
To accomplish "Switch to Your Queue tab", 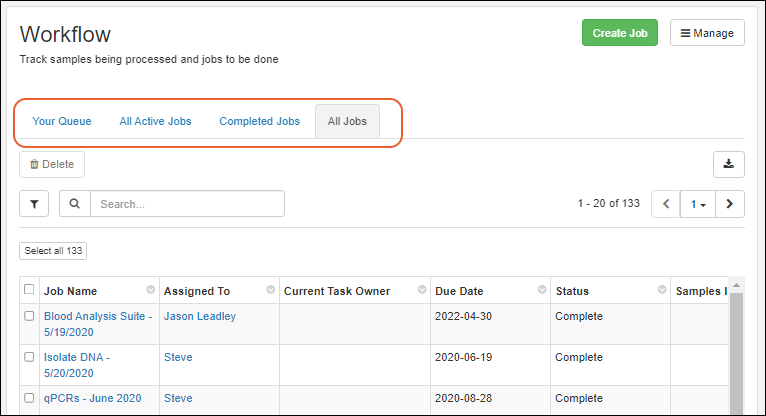I will point(62,121).
